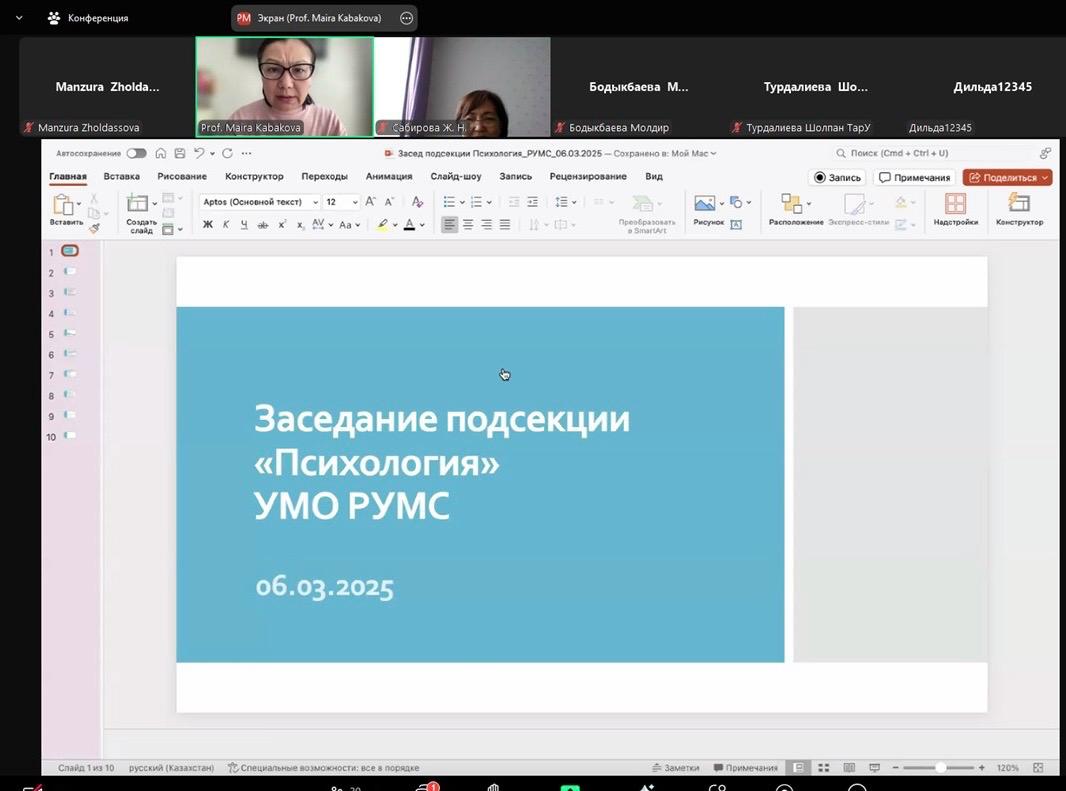
Task: Increase font size with the larger A icon
Action: click(x=371, y=202)
